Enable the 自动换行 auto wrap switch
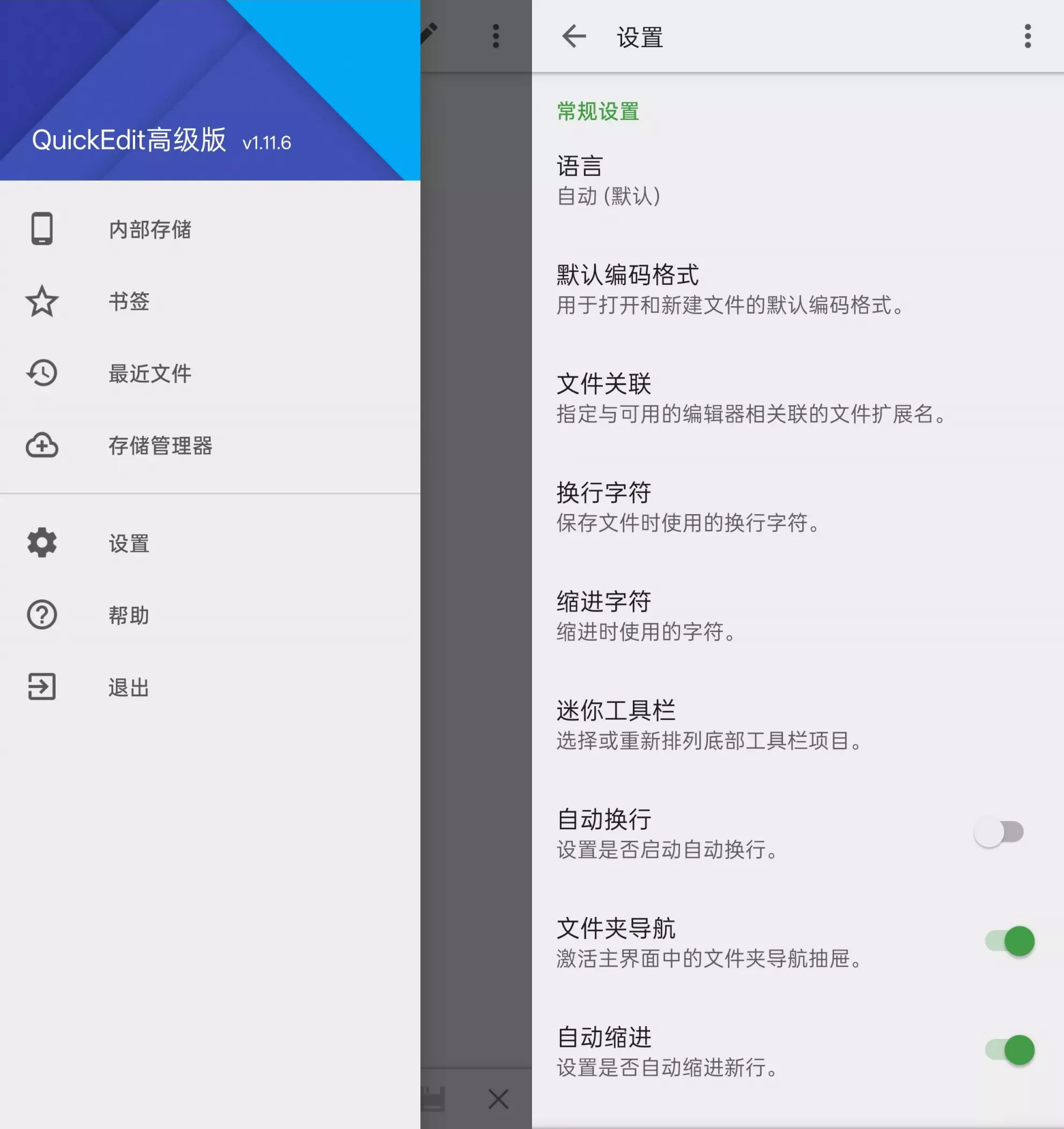This screenshot has width=1064, height=1129. 999,833
